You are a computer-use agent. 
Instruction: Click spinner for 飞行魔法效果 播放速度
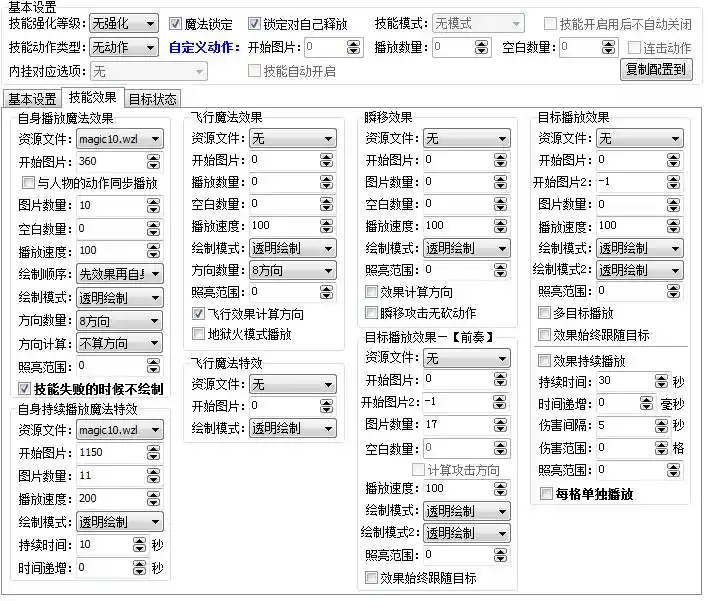click(x=326, y=226)
